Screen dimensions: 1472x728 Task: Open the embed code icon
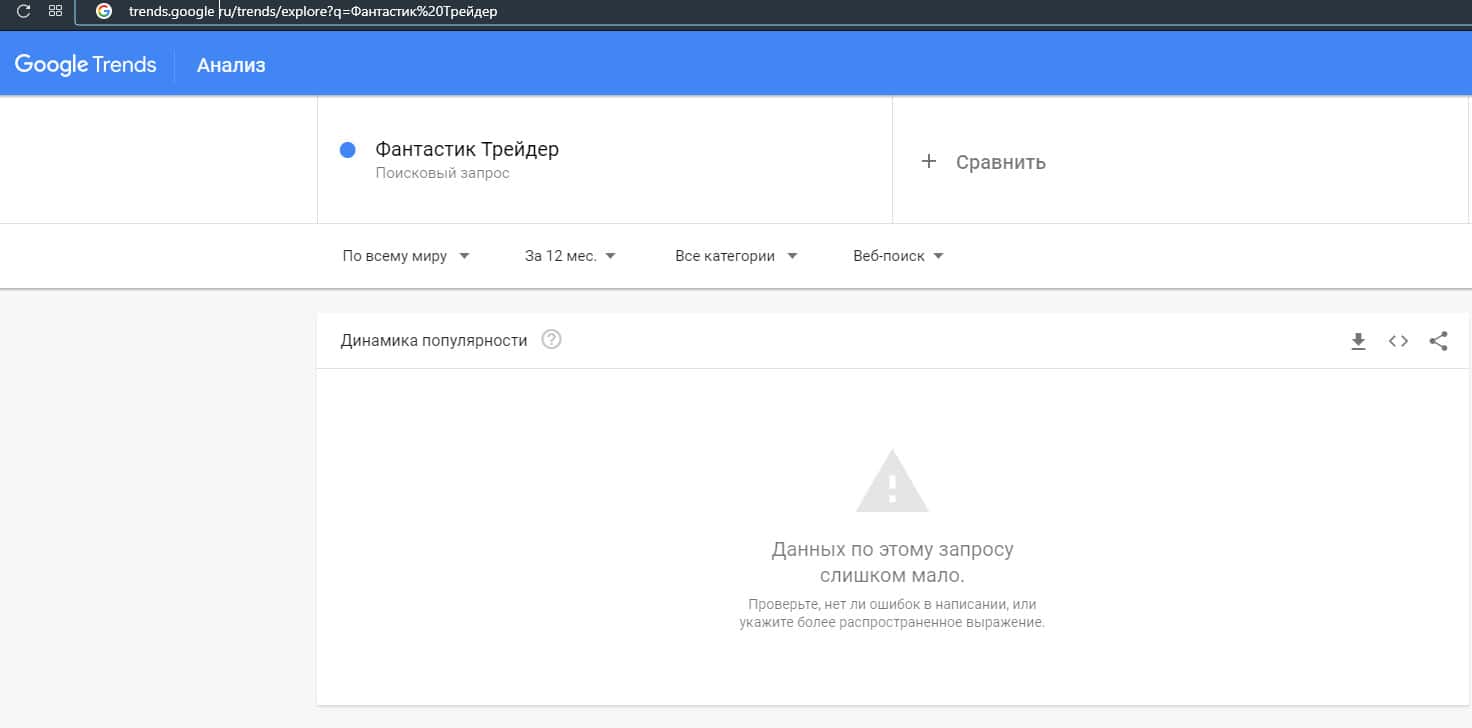1398,341
